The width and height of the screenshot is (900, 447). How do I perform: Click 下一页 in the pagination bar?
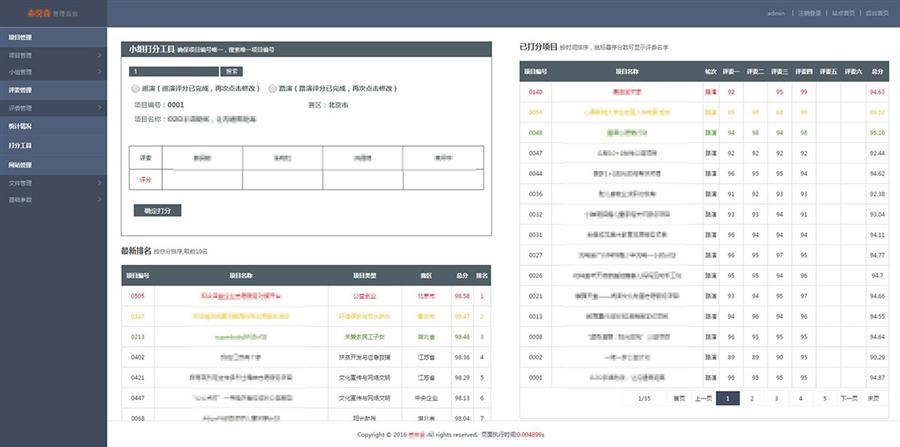point(848,398)
